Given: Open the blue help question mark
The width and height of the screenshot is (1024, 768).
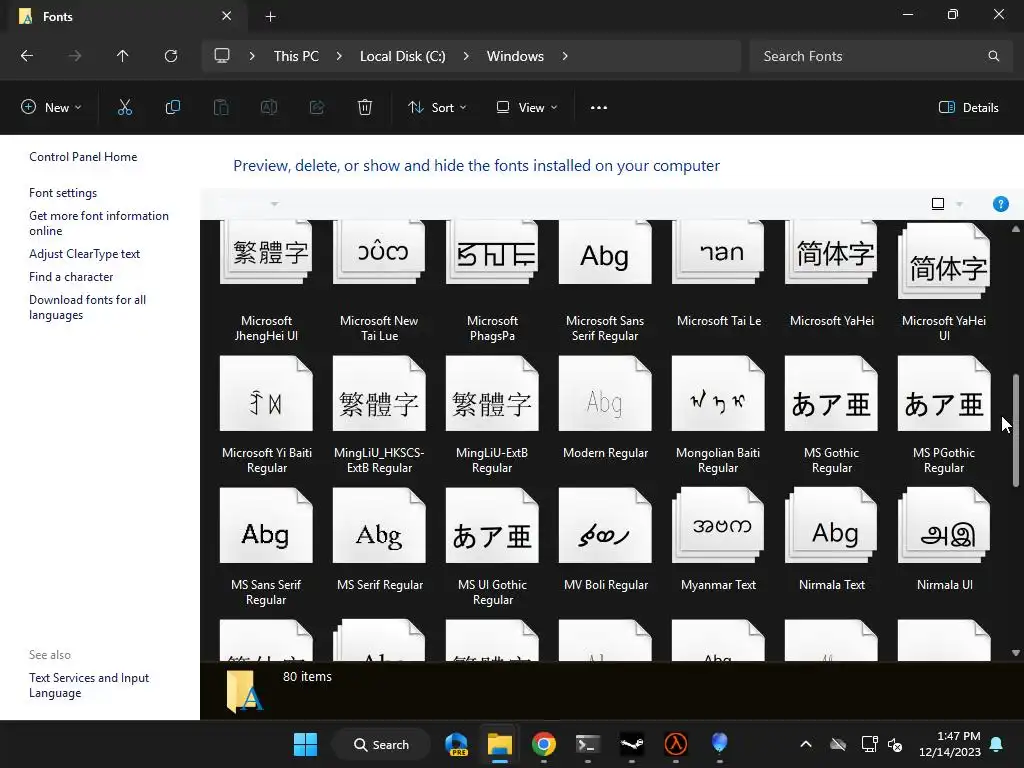Looking at the screenshot, I should click(1000, 204).
